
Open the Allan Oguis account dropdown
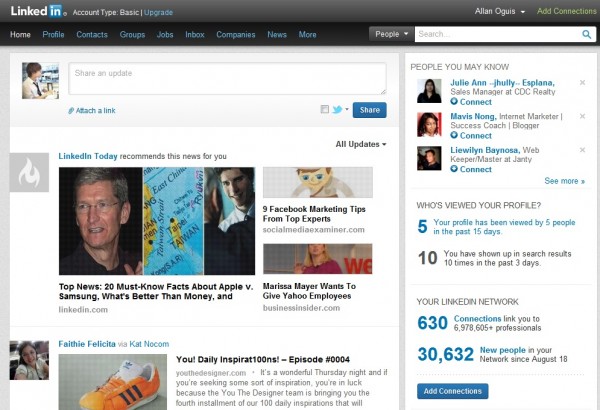[500, 11]
